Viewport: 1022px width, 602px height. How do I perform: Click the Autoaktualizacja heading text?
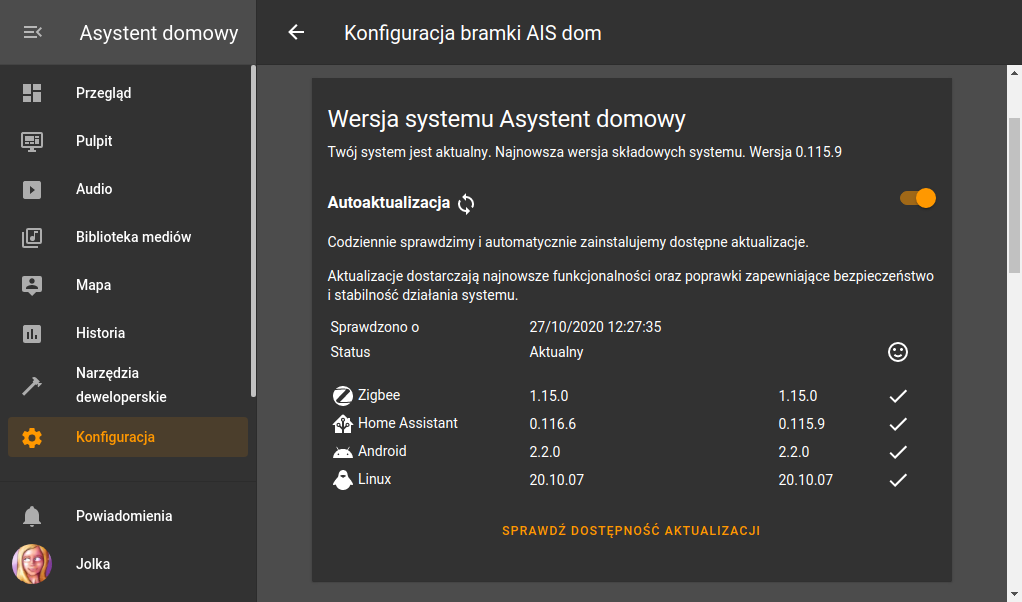pyautogui.click(x=388, y=203)
